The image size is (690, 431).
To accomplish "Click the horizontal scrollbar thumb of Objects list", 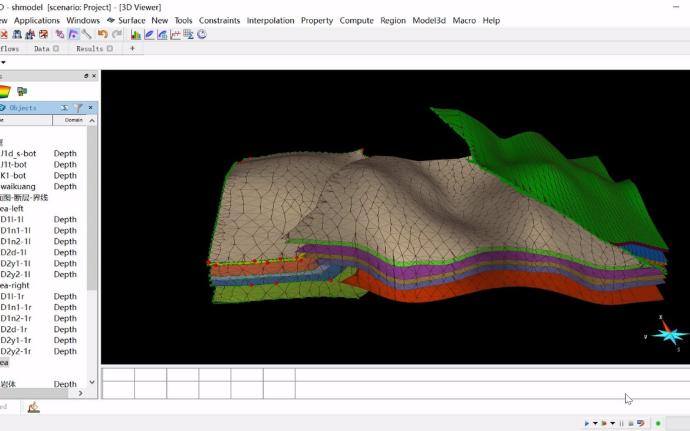I will tap(34, 393).
